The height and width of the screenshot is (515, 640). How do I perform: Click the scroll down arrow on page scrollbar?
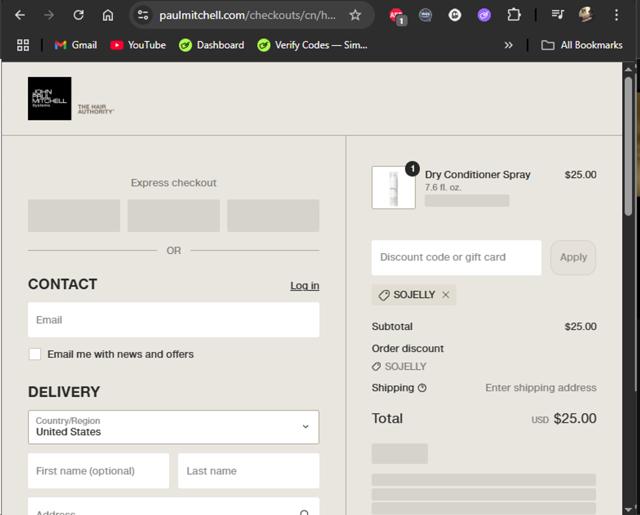pyautogui.click(x=629, y=509)
